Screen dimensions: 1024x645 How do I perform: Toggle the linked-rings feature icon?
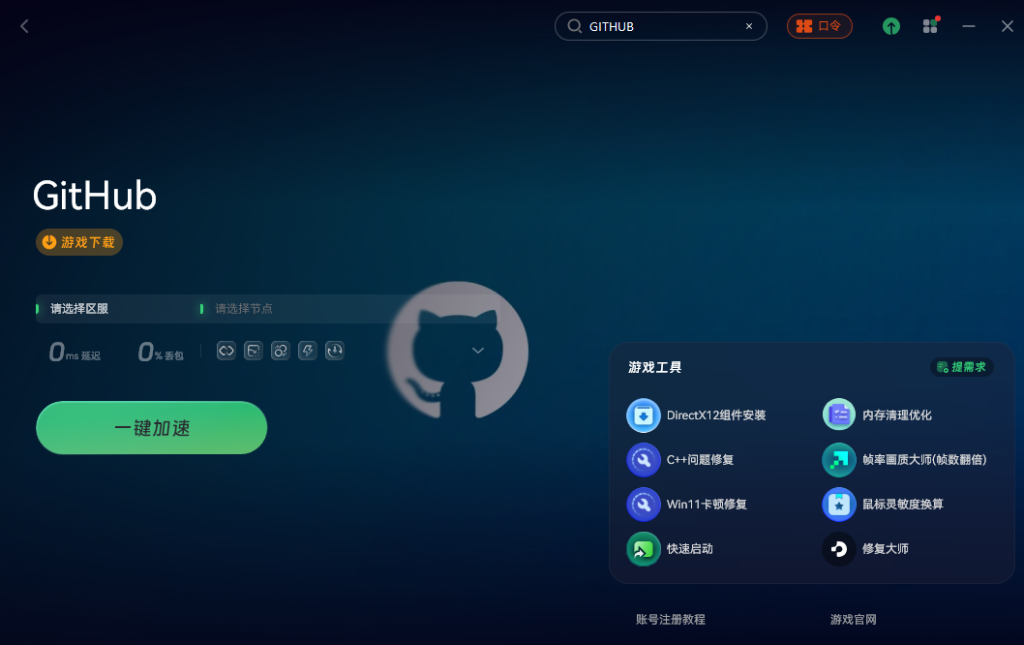(x=280, y=350)
